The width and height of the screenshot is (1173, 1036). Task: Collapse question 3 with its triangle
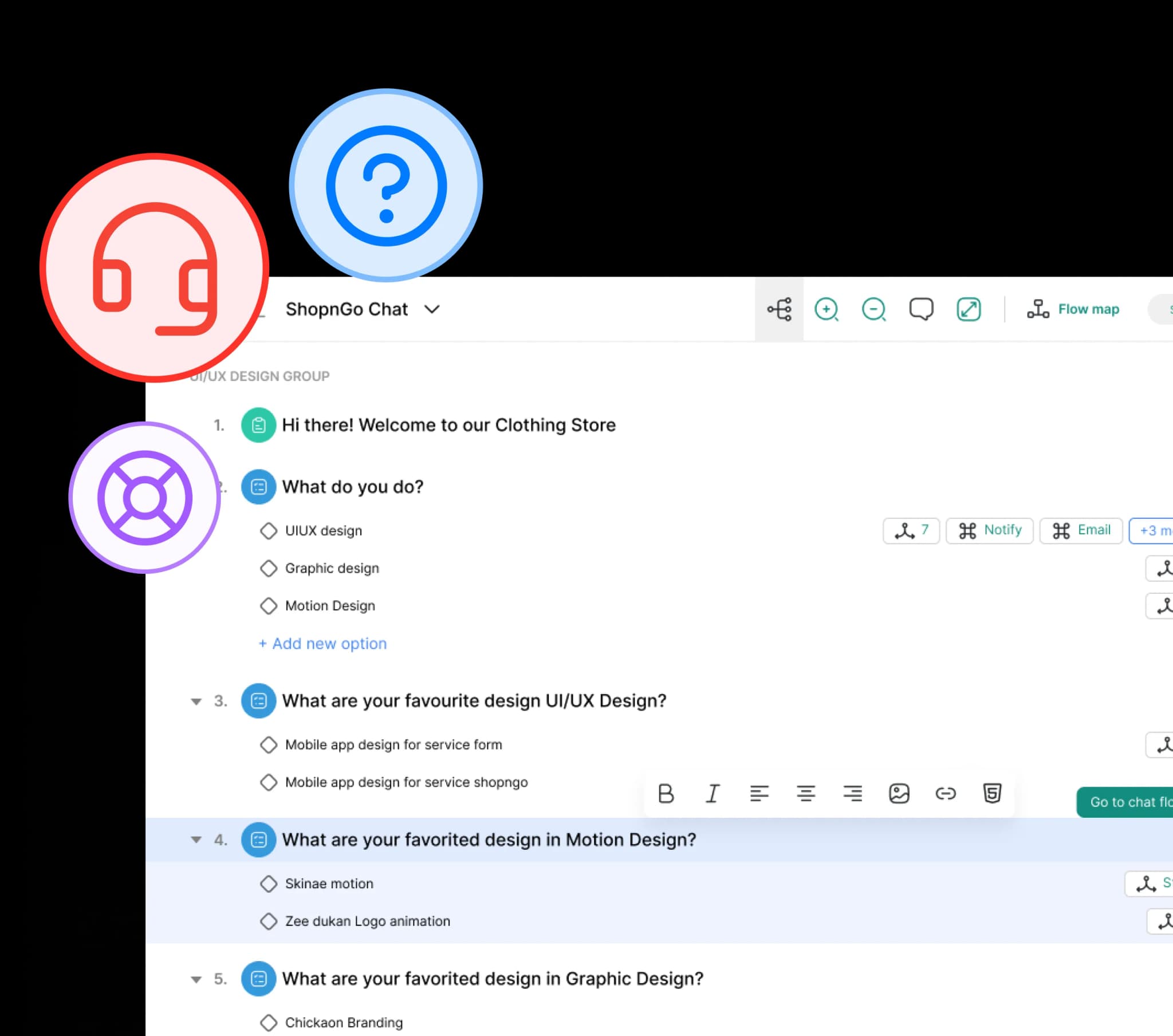(x=196, y=702)
